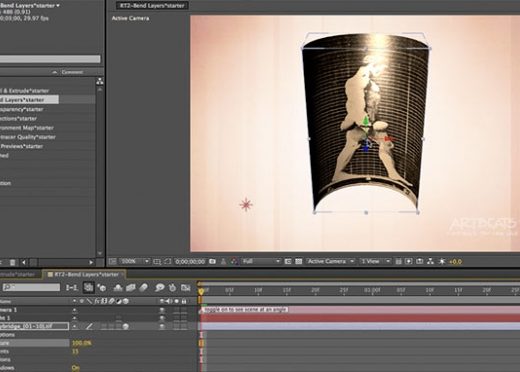This screenshot has width=520, height=372.
Task: Toggle always preview this view icon
Action: 113,261
